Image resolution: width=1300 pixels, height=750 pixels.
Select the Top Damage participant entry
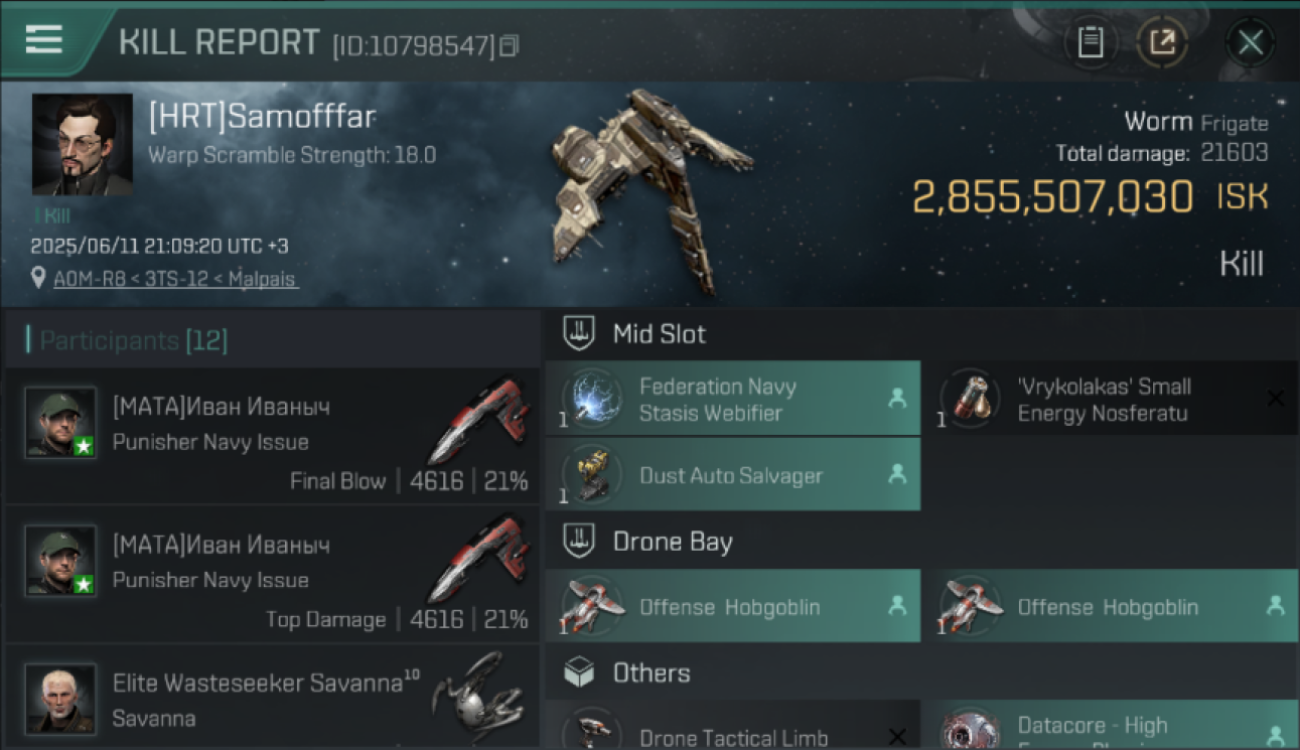[x=272, y=574]
